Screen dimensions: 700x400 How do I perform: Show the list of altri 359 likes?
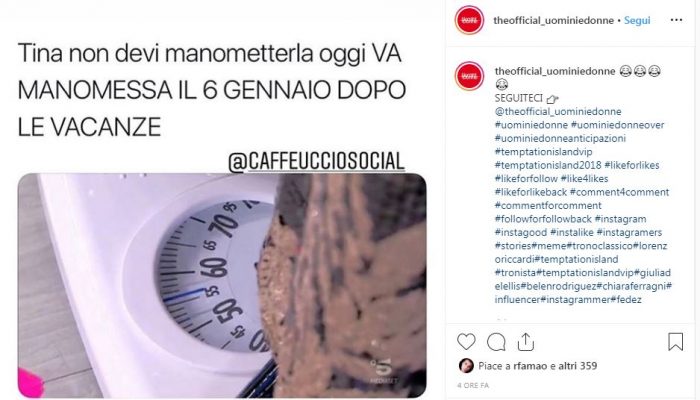point(578,366)
